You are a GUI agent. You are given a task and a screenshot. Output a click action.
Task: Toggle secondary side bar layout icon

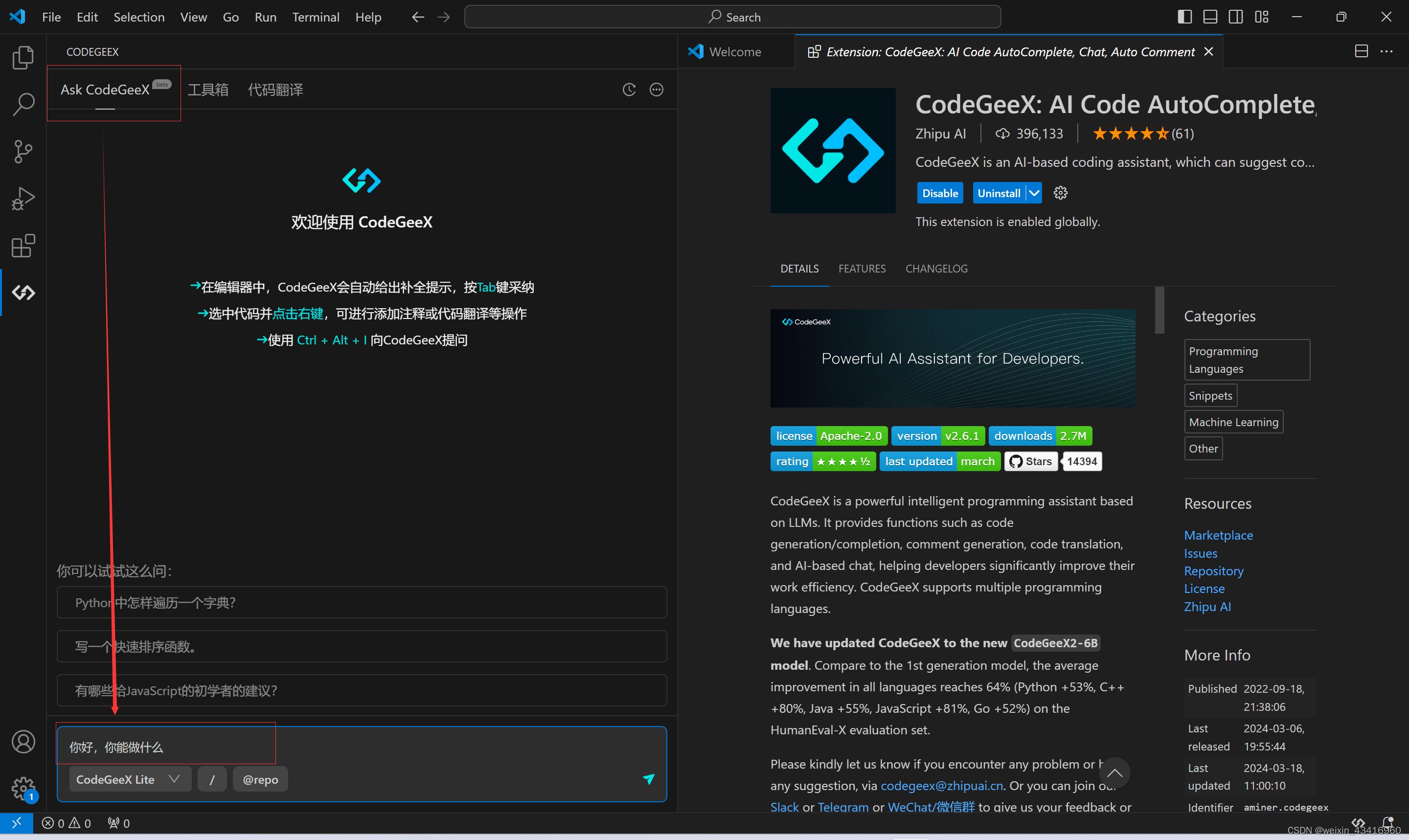(x=1236, y=17)
